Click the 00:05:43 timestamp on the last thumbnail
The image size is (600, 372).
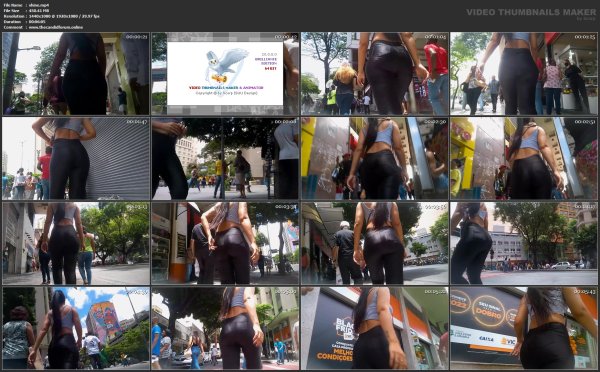click(585, 292)
